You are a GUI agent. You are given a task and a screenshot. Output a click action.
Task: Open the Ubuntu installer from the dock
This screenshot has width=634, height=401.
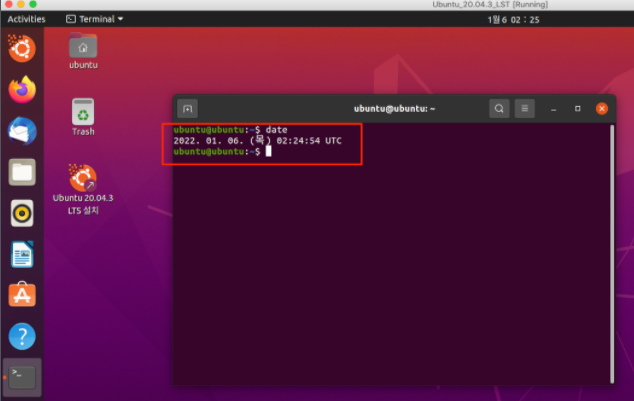22,49
